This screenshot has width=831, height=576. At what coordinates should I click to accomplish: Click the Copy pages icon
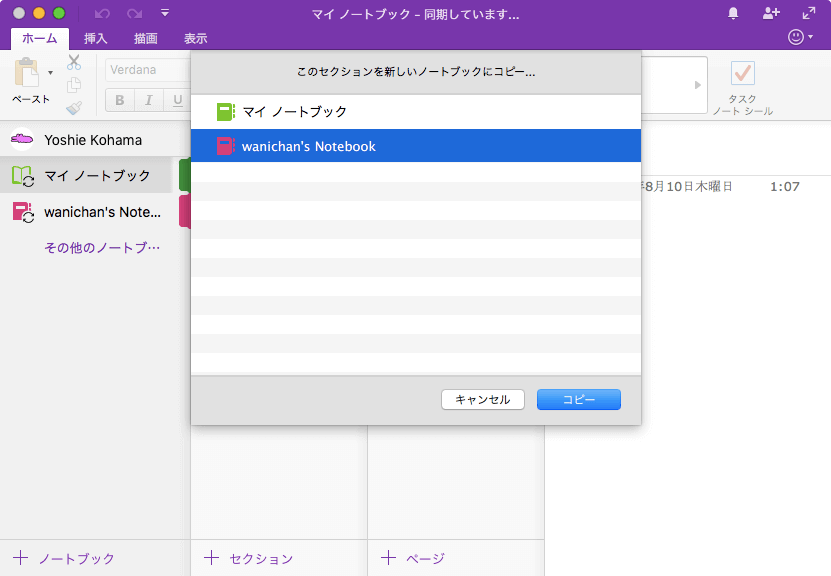click(x=74, y=85)
